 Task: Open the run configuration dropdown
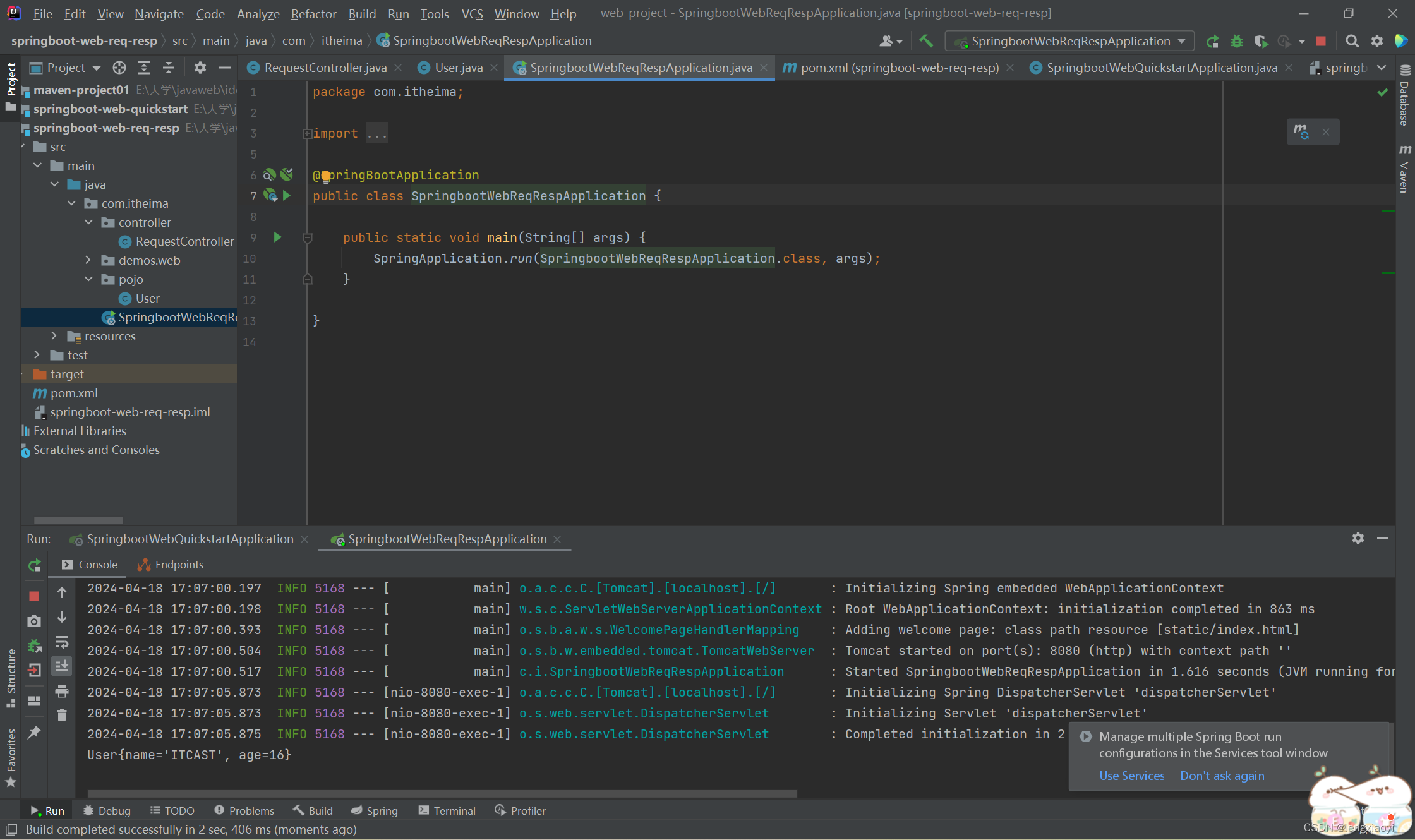[1069, 41]
